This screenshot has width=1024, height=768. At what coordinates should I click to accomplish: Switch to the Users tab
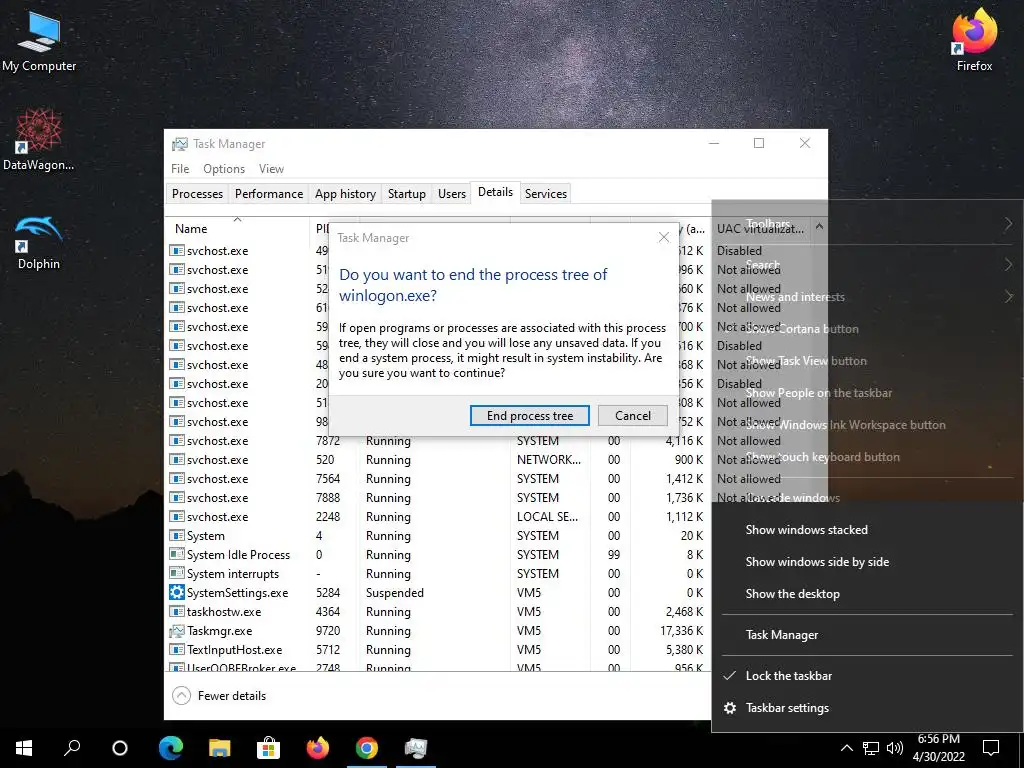point(452,193)
